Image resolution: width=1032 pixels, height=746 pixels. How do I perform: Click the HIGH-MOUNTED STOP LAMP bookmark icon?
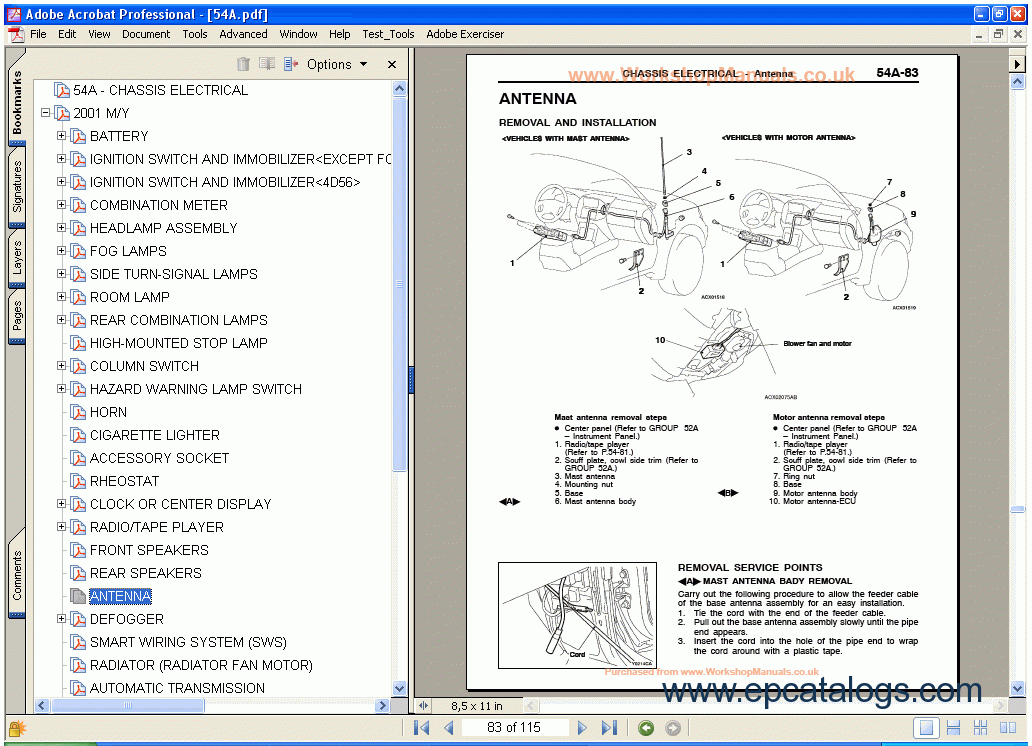click(x=78, y=343)
